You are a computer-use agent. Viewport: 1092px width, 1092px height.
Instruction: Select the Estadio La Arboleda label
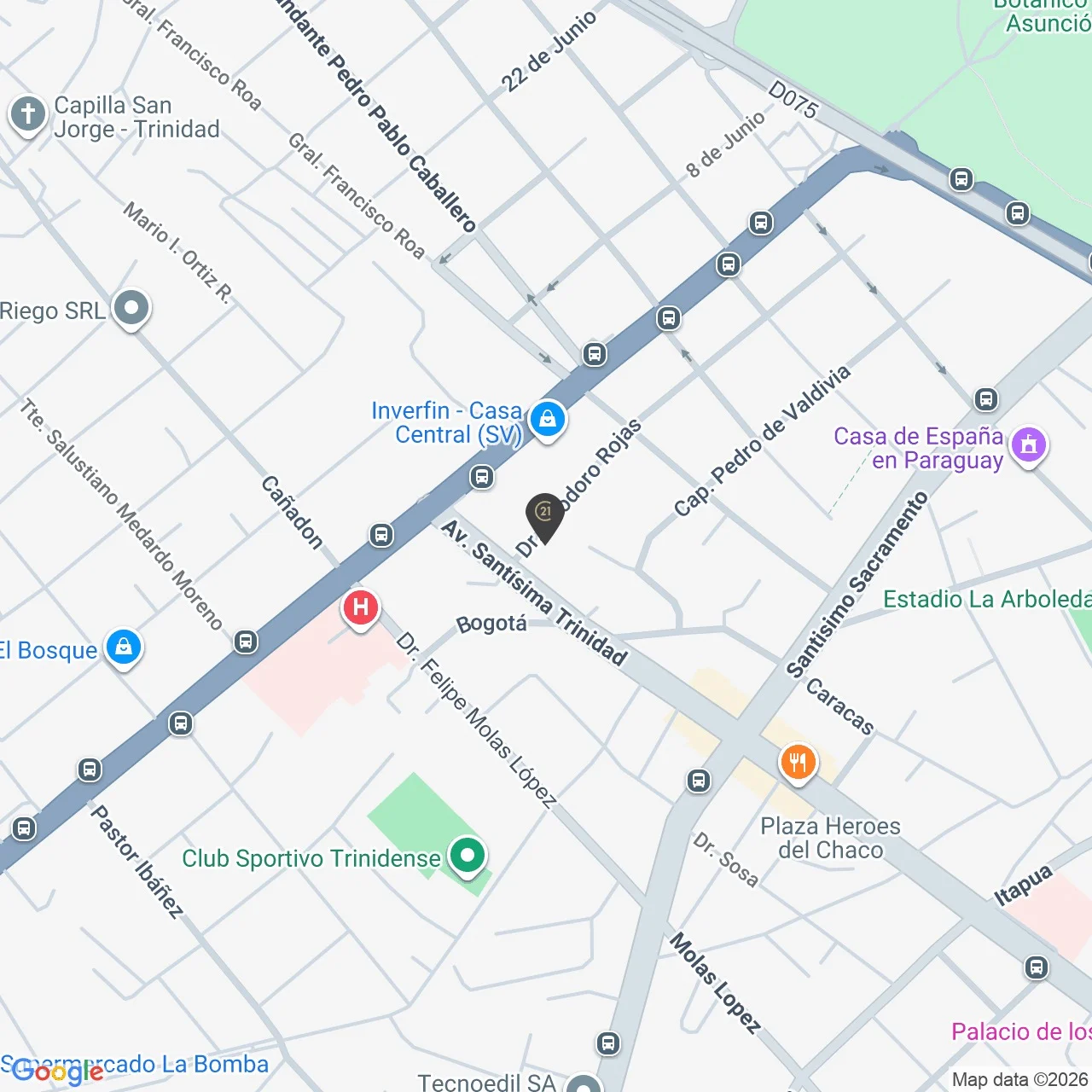[987, 599]
